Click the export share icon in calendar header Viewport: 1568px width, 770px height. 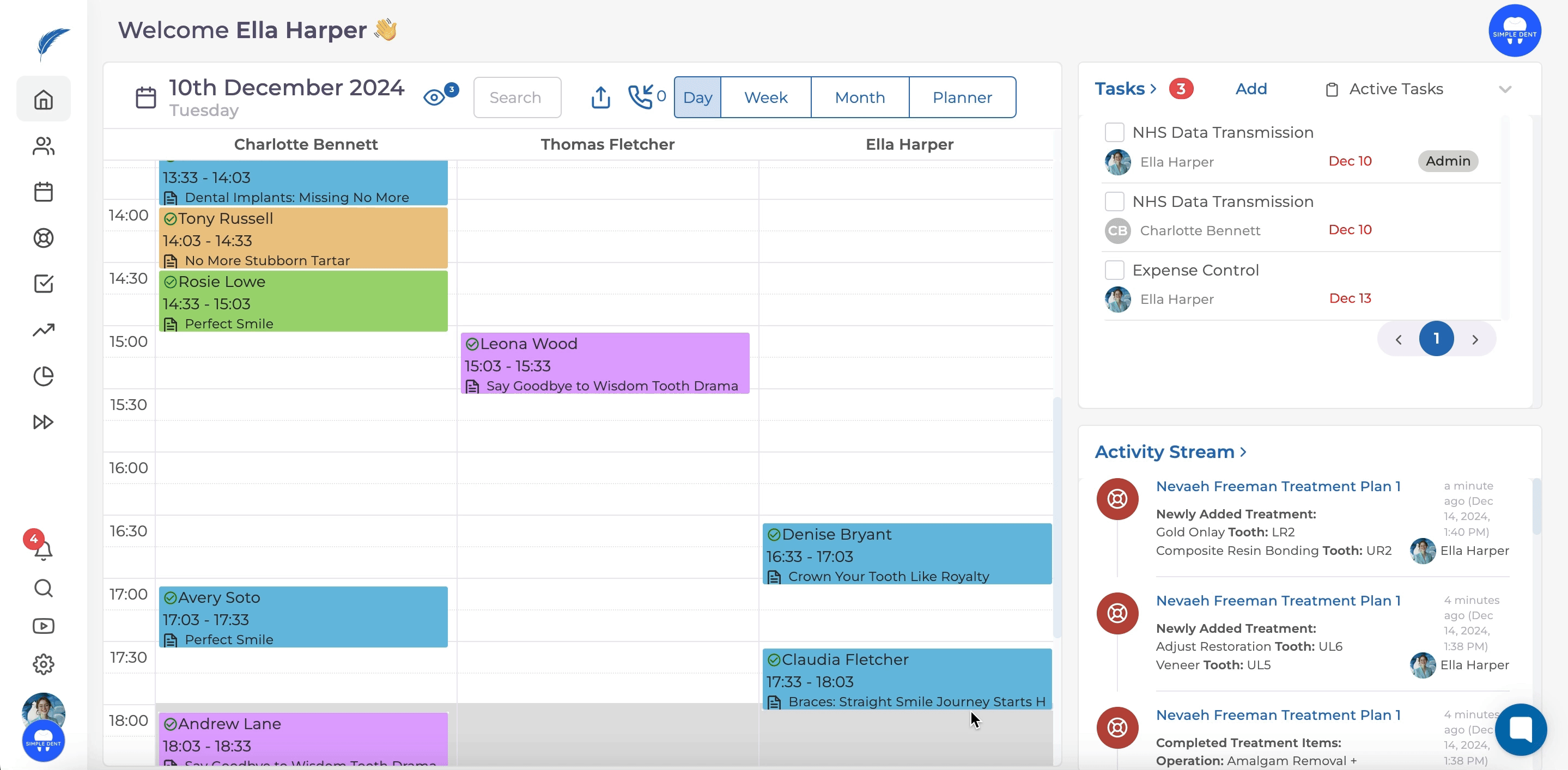(600, 97)
